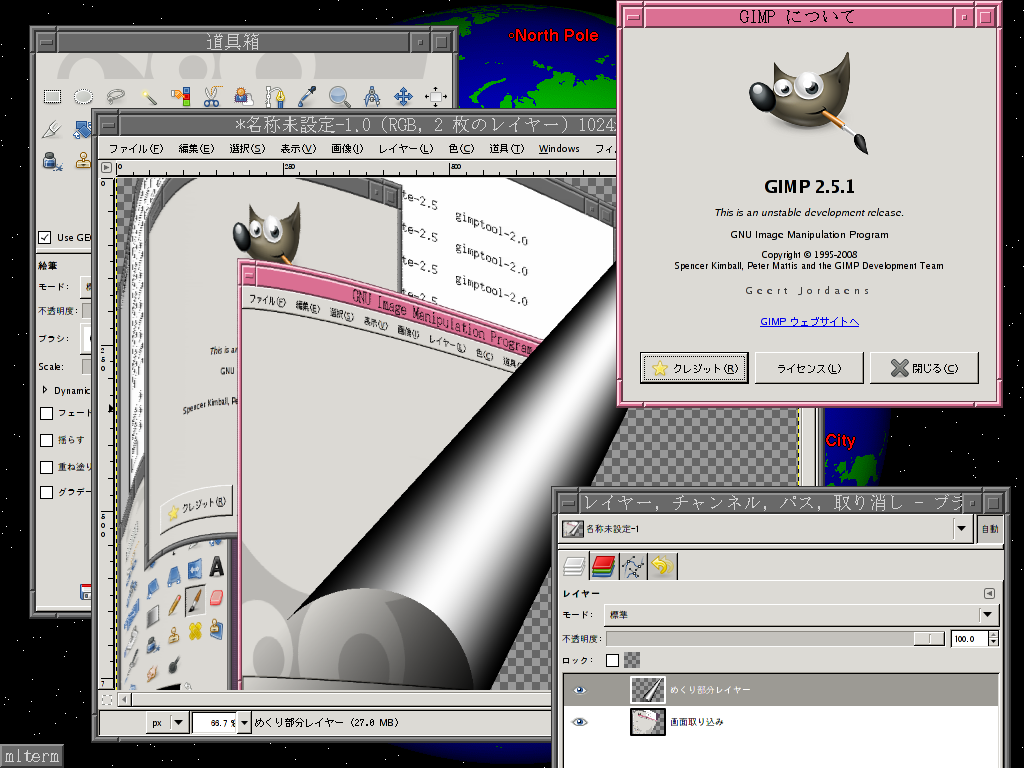Open the 名称未設定-1 image selector dropdown
The image size is (1024, 768).
tap(961, 528)
